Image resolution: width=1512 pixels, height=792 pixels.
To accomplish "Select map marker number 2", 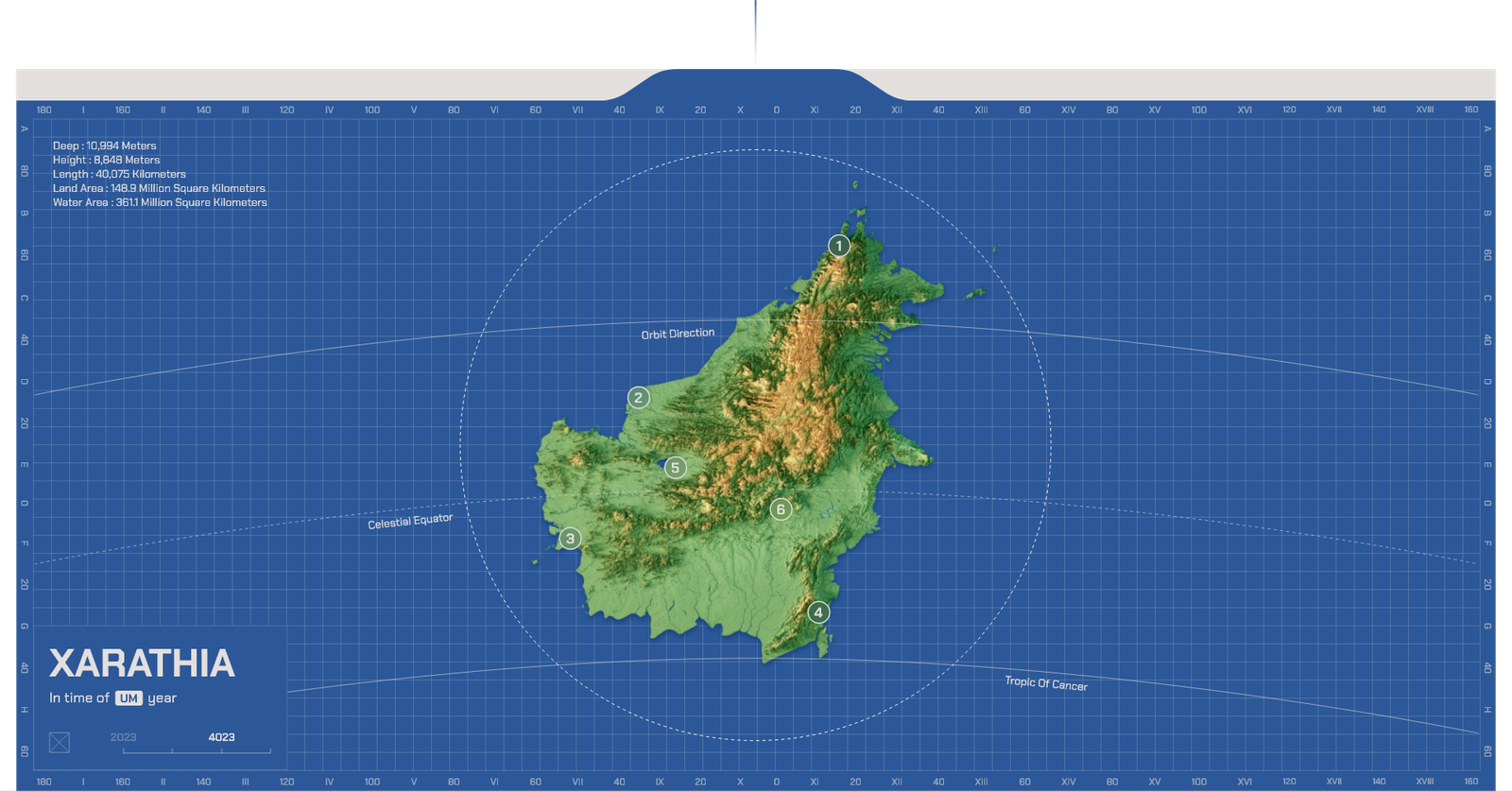I will pyautogui.click(x=639, y=398).
